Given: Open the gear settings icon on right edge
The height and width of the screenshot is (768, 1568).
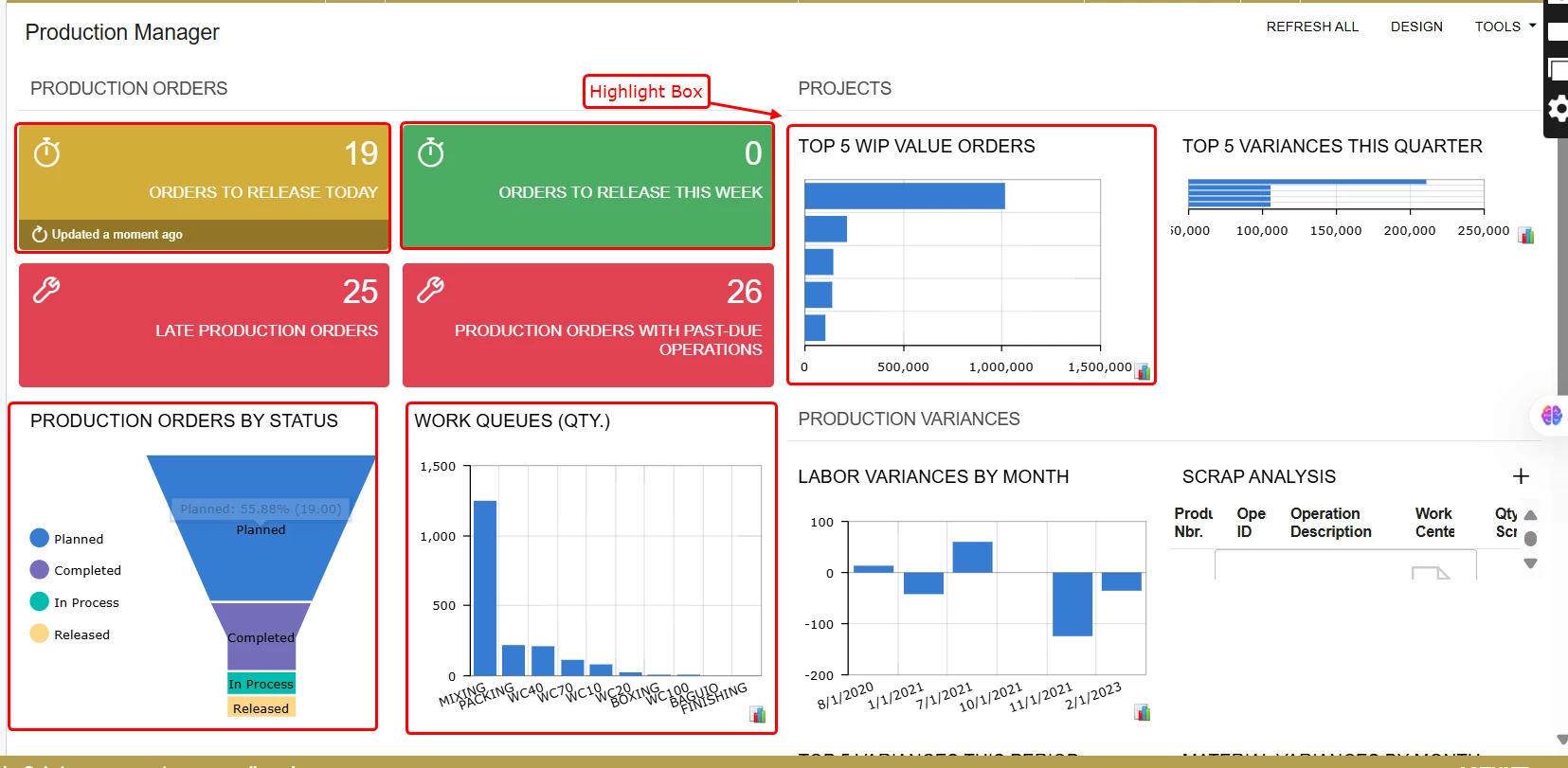Looking at the screenshot, I should click(1557, 110).
